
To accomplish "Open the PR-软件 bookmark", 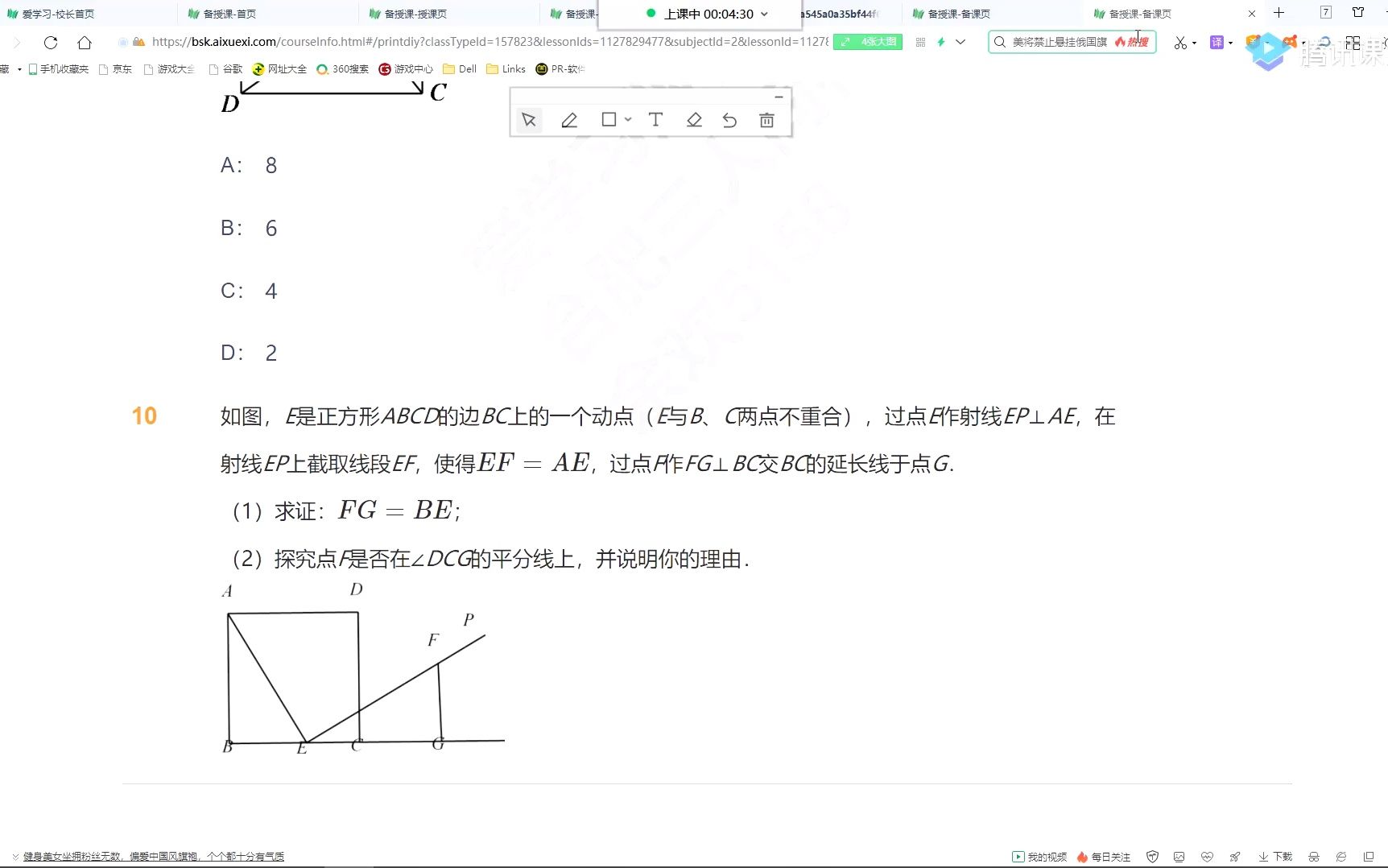I will (560, 69).
